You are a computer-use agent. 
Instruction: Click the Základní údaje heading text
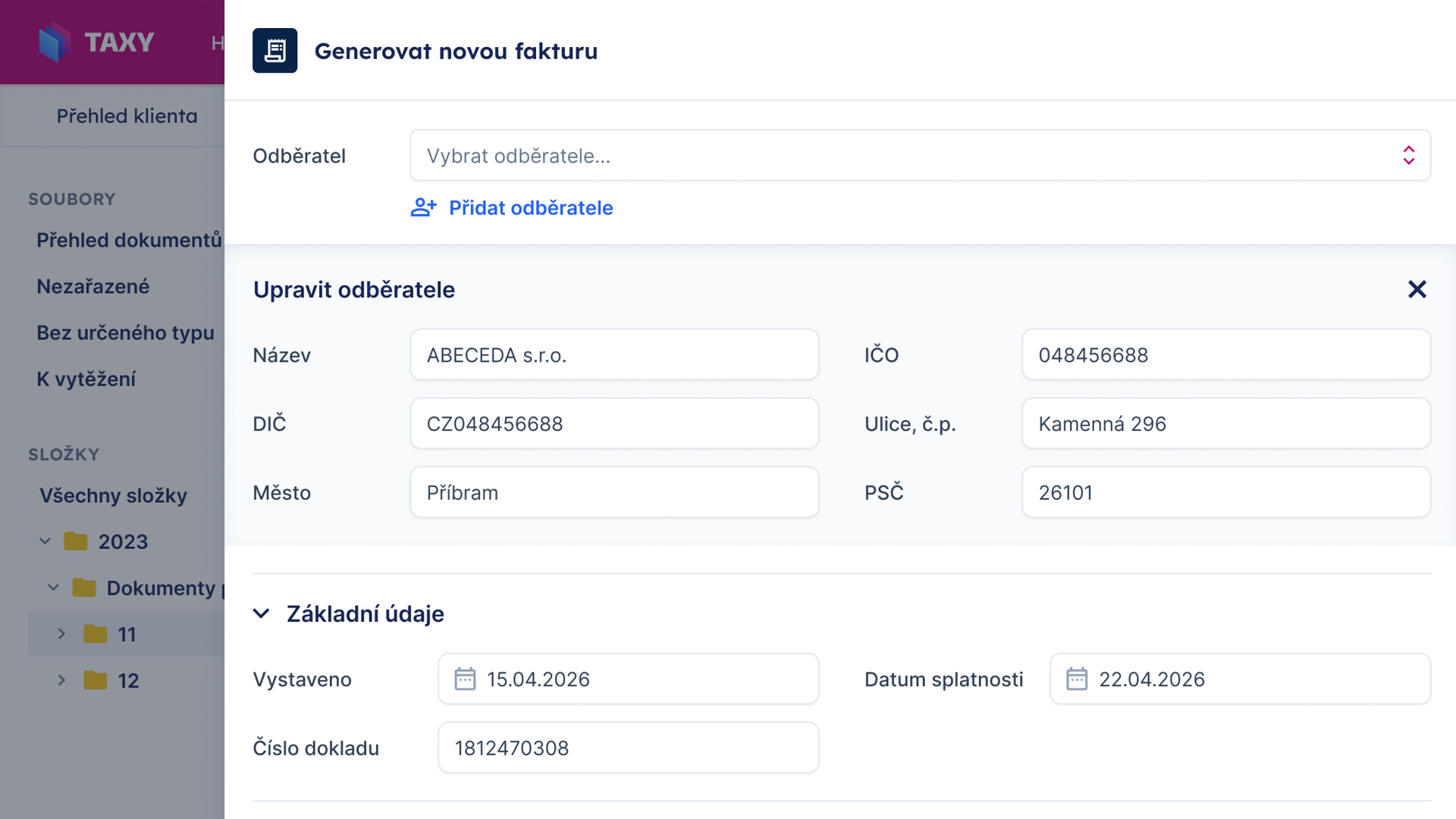(x=365, y=613)
